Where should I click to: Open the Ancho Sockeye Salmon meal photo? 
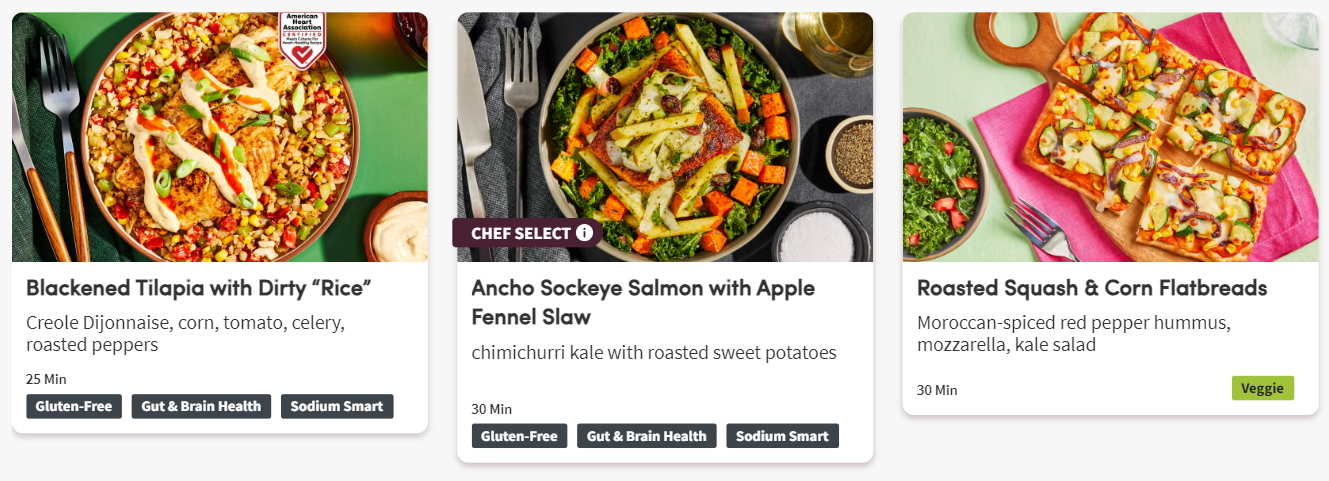coord(665,137)
